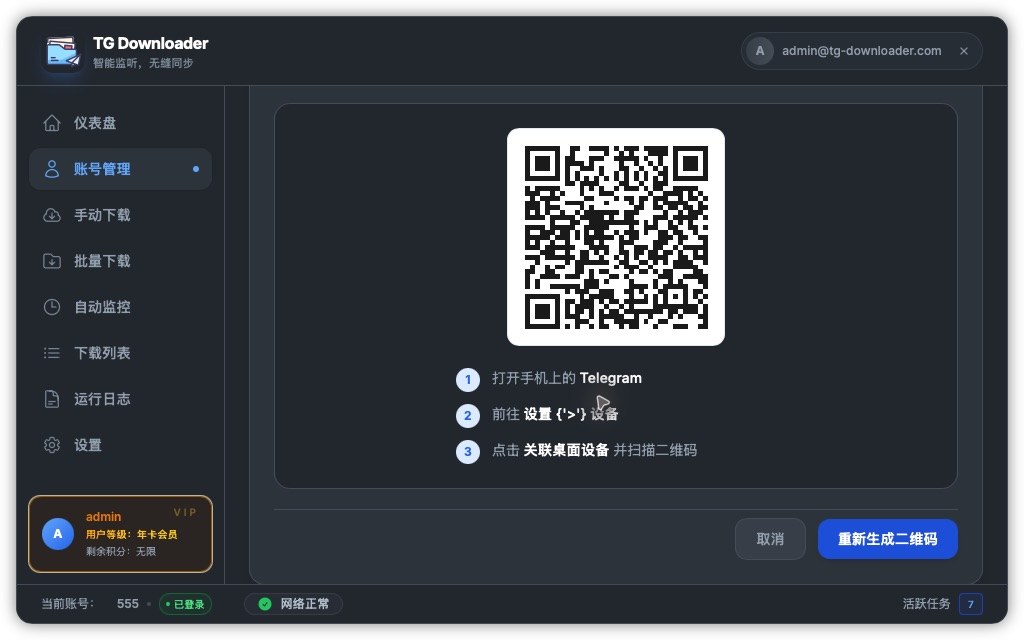Dismiss the account chip with the X
1024x640 pixels.
[964, 51]
